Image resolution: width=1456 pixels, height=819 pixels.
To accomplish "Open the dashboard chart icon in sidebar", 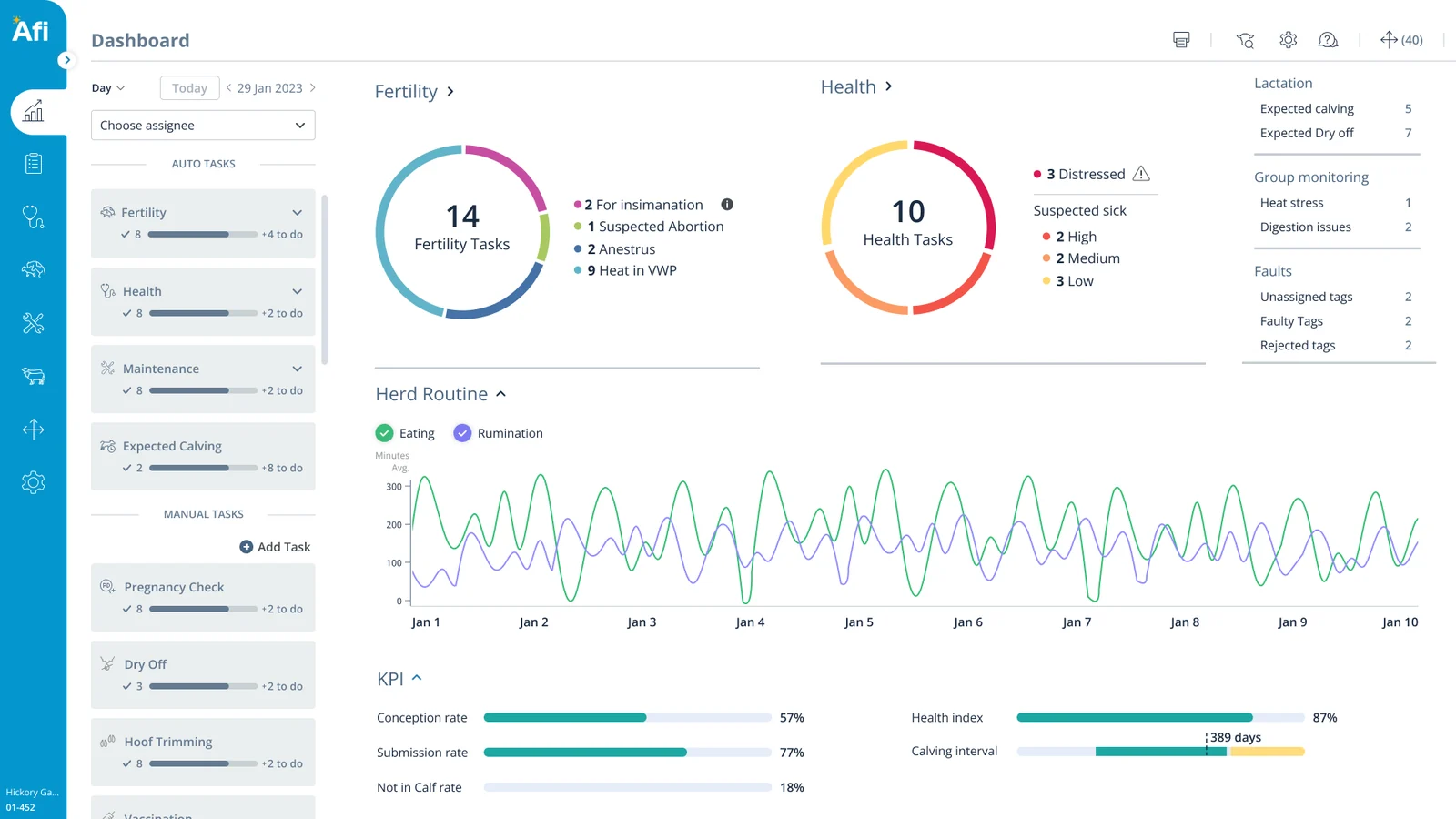I will pyautogui.click(x=34, y=112).
